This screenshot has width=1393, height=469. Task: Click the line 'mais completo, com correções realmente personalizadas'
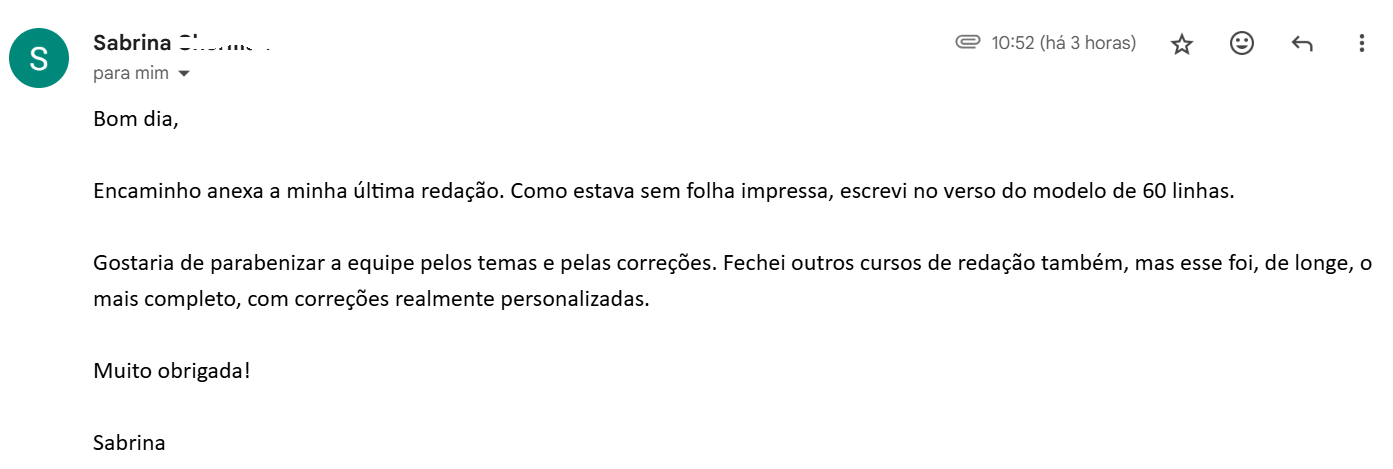[371, 299]
